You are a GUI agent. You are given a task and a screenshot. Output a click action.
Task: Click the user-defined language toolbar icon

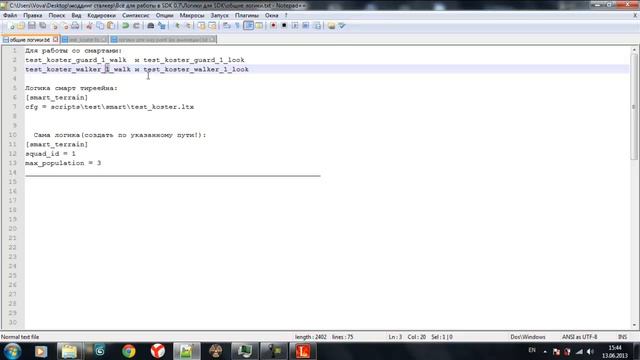(259, 26)
